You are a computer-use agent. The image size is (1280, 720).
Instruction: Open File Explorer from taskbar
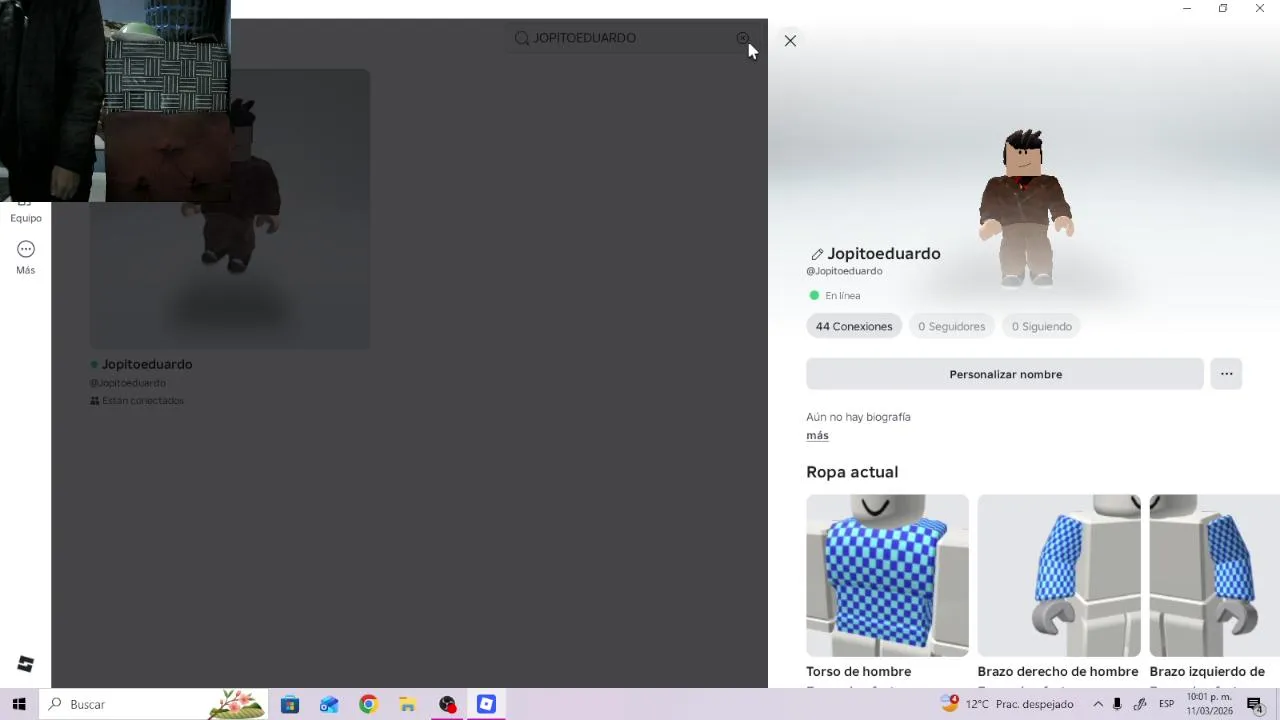(407, 704)
